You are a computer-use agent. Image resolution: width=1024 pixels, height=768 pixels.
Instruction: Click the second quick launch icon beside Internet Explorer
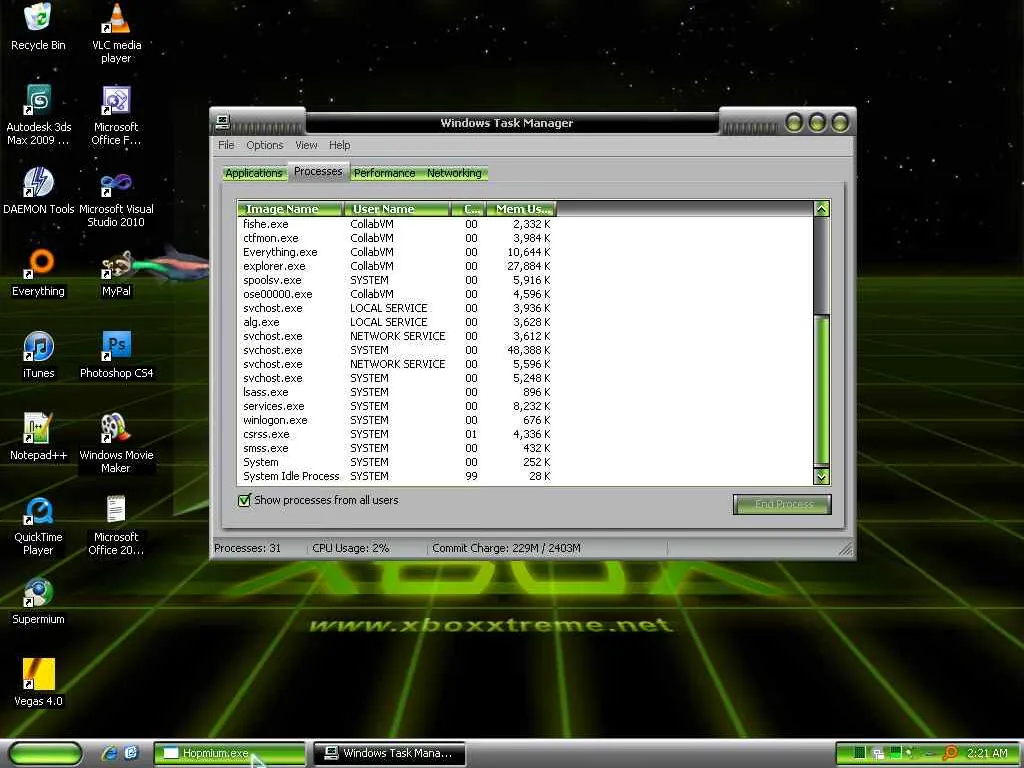131,753
